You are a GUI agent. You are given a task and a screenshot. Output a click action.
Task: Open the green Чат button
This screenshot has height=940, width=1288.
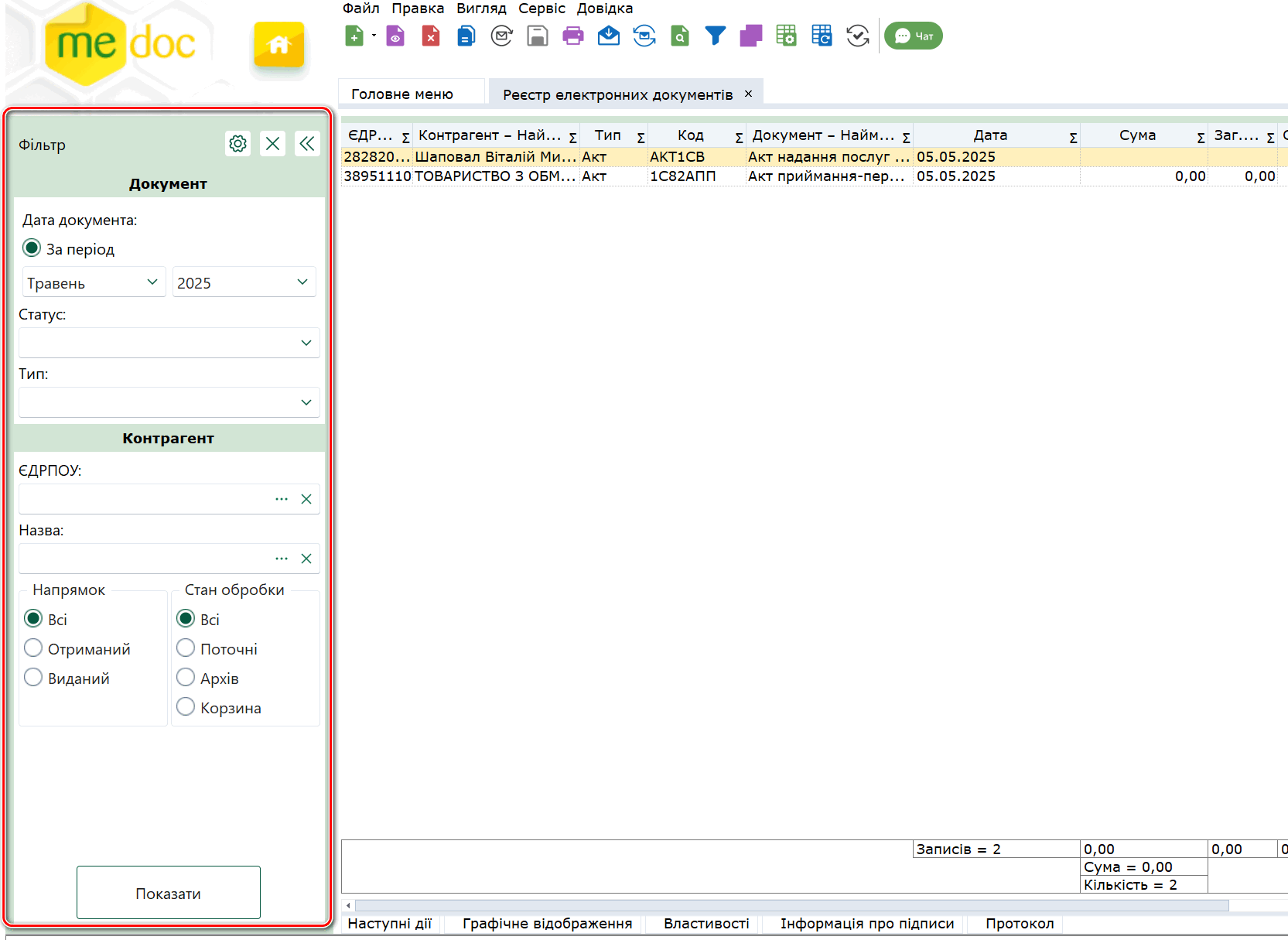coord(914,36)
